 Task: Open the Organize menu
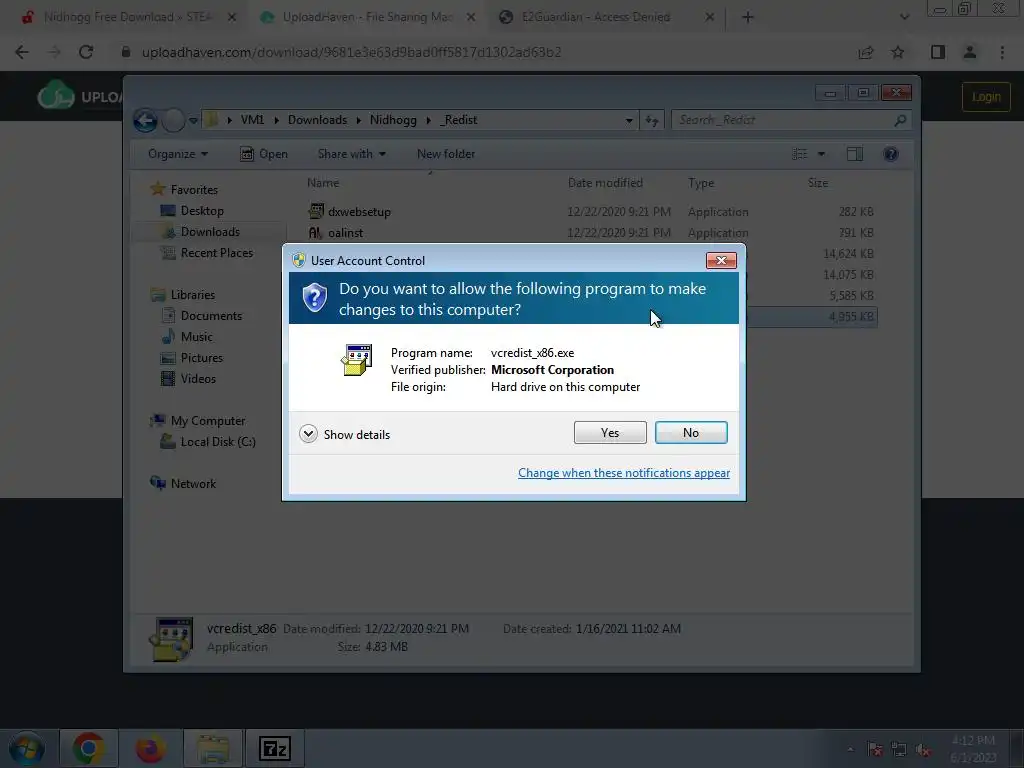coord(178,154)
